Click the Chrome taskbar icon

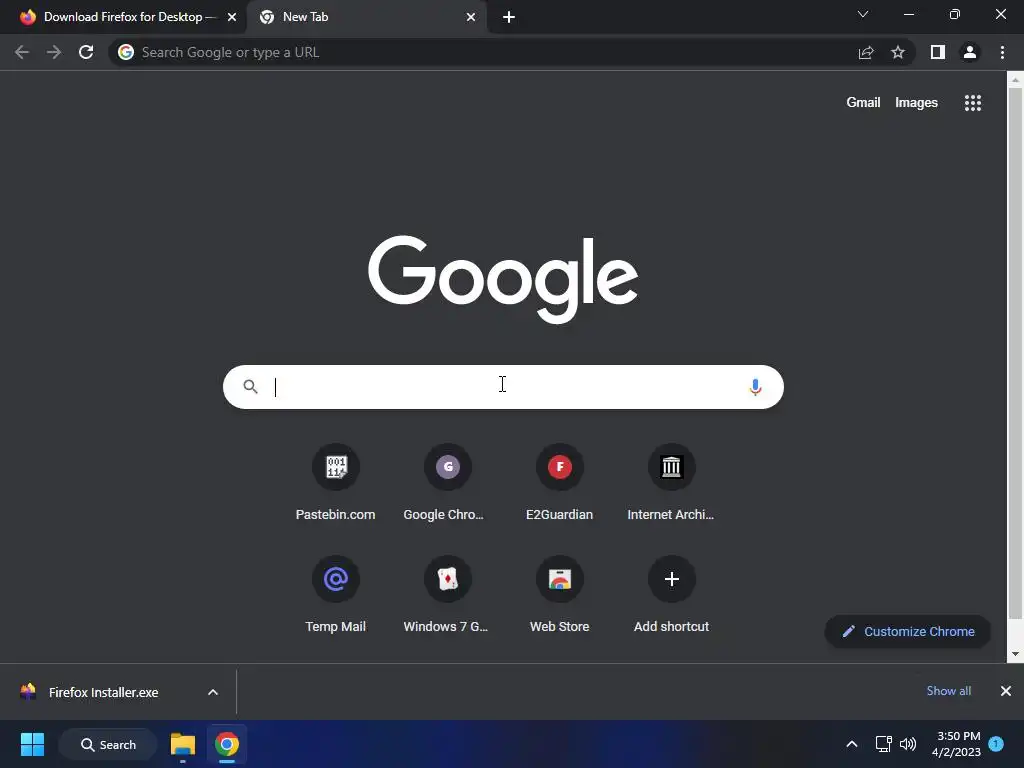227,744
